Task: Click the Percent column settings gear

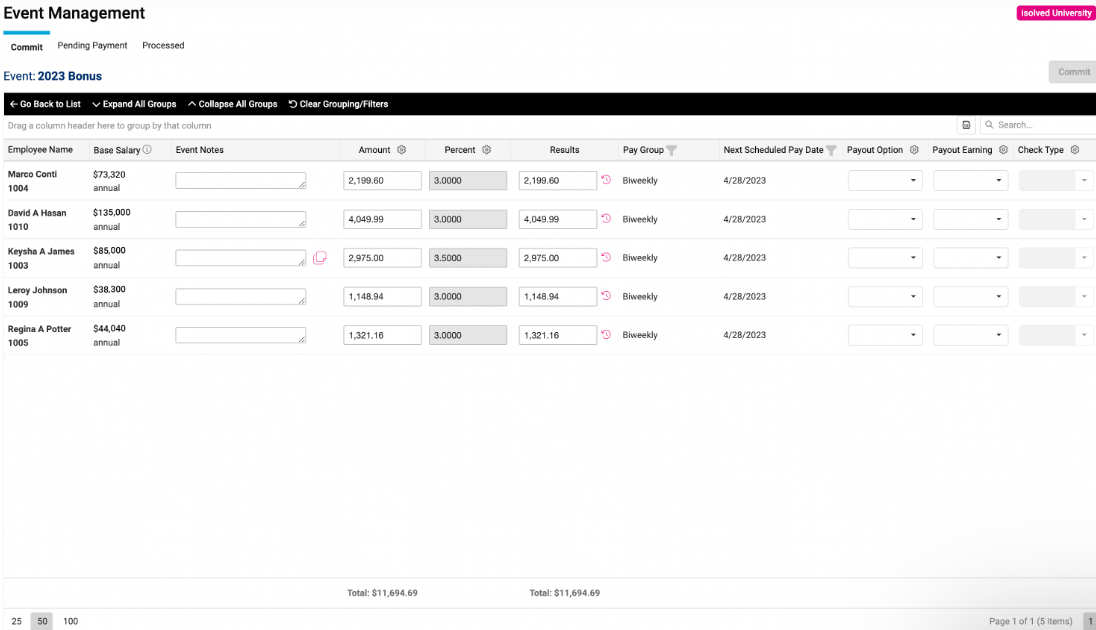Action: (x=487, y=150)
